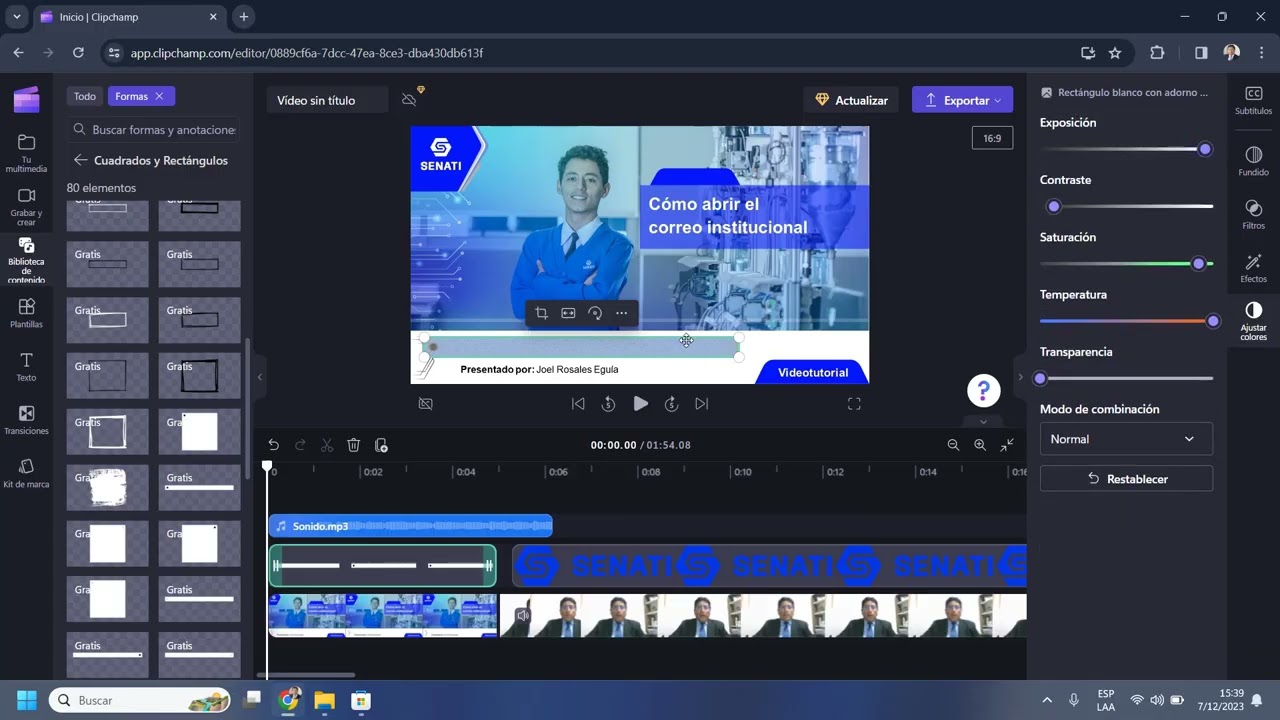Open more options in floating toolbar
The image size is (1280, 720).
coord(621,313)
